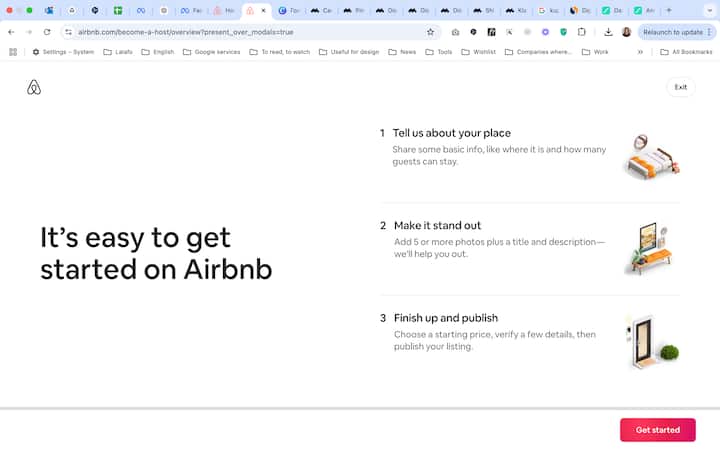This screenshot has width=720, height=450.
Task: Switch to the pinned green grid tab
Action: pyautogui.click(x=118, y=10)
